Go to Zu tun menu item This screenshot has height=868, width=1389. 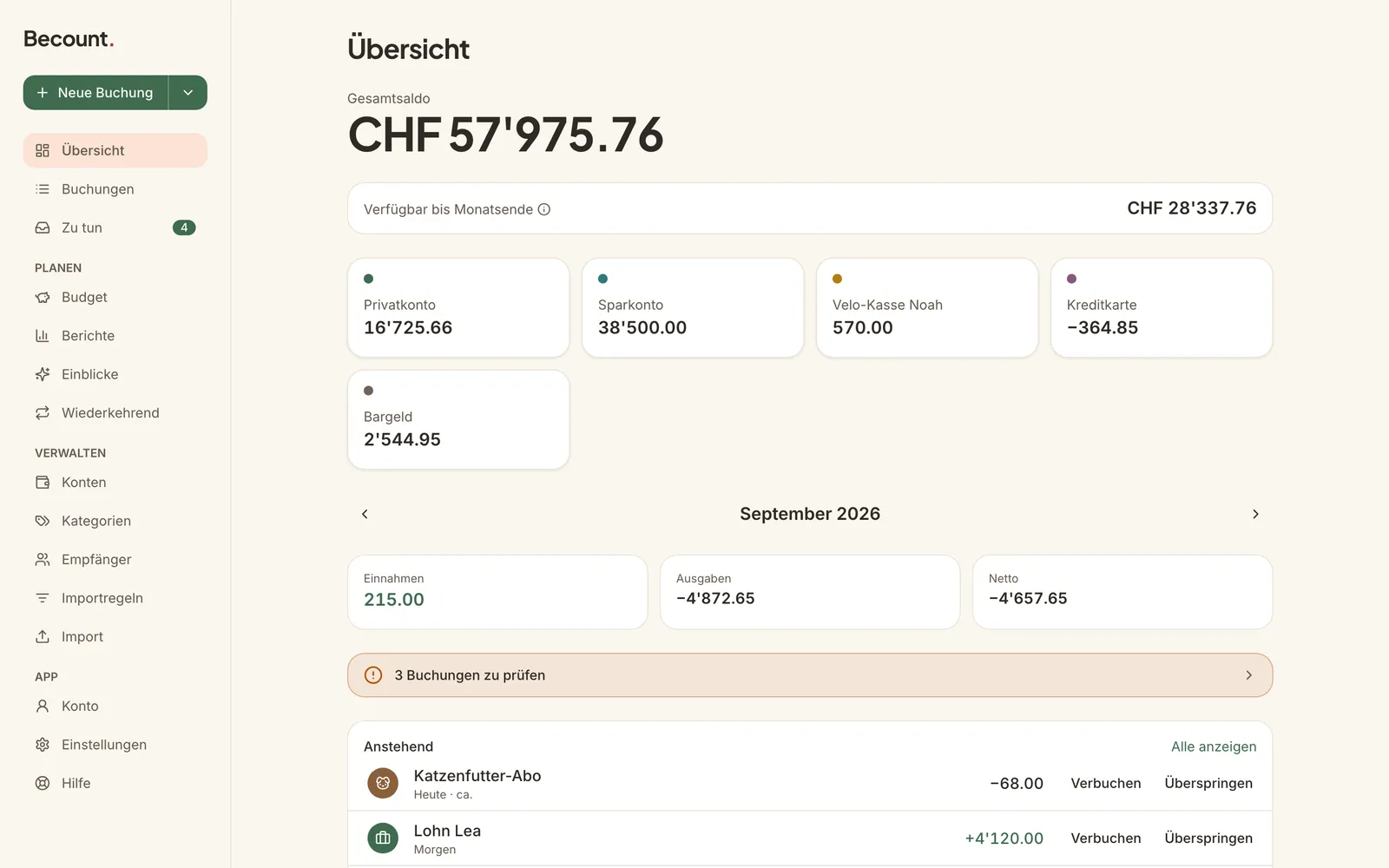point(115,227)
